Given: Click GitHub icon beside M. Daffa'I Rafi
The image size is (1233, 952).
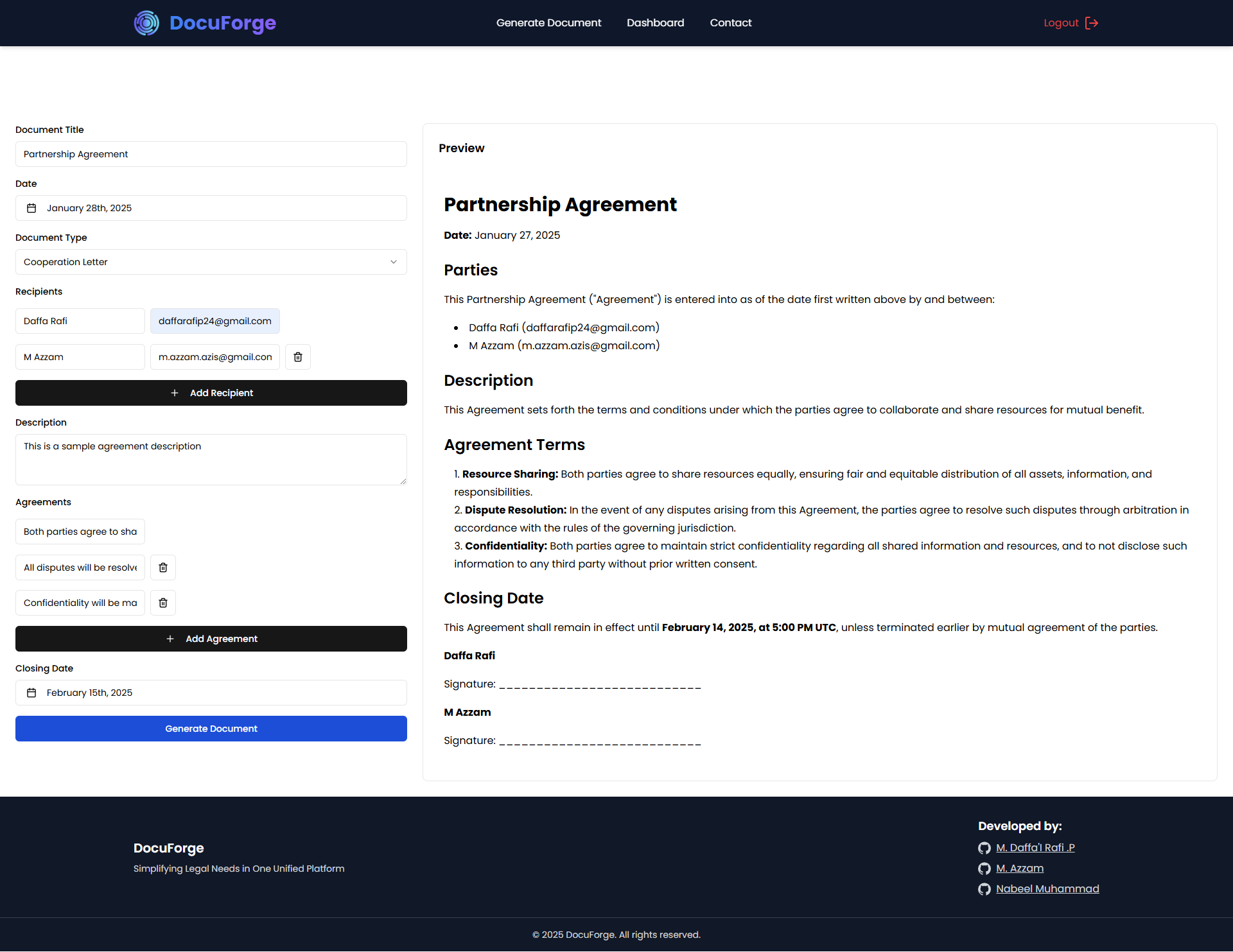Looking at the screenshot, I should tap(984, 848).
